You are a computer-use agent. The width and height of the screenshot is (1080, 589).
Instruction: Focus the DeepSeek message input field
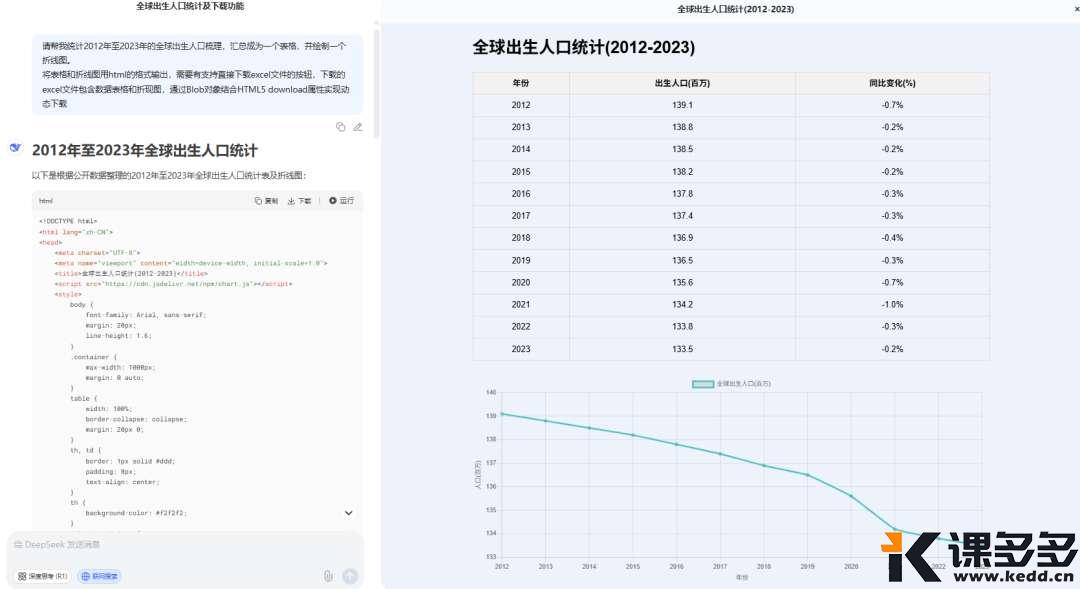185,544
